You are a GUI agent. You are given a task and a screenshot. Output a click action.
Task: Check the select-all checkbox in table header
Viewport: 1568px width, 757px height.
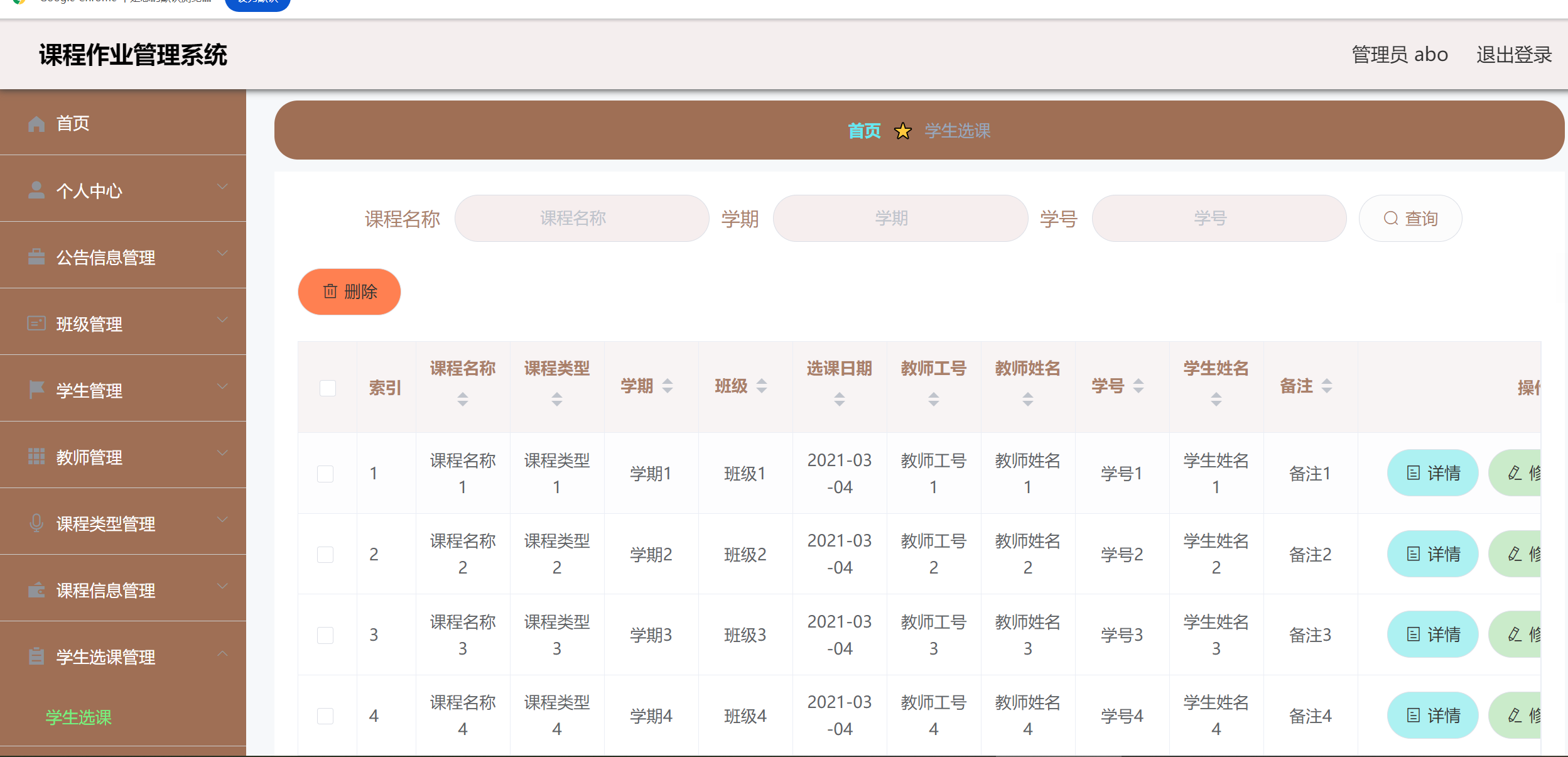(x=327, y=388)
